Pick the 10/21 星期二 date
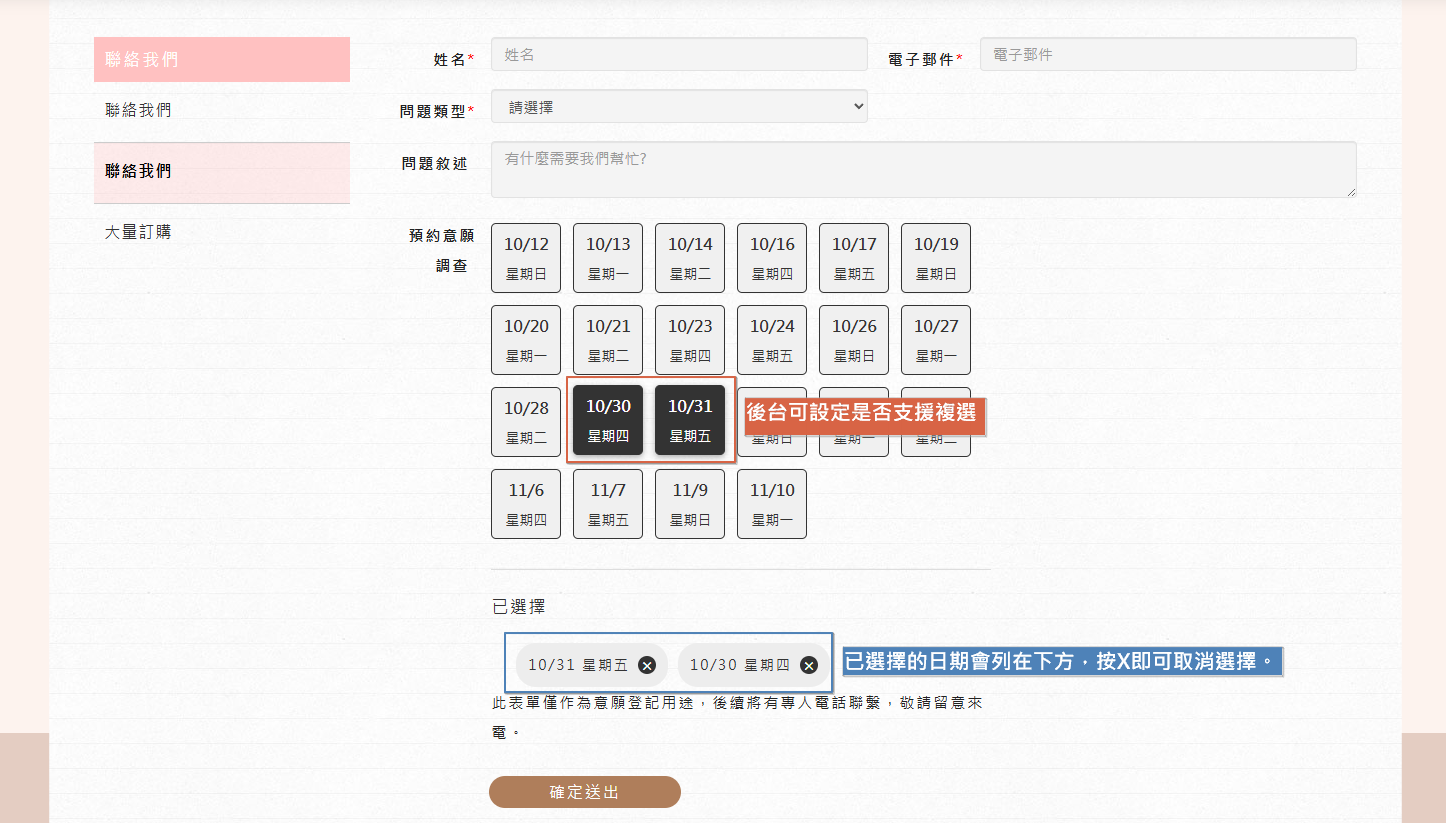 pyautogui.click(x=608, y=340)
